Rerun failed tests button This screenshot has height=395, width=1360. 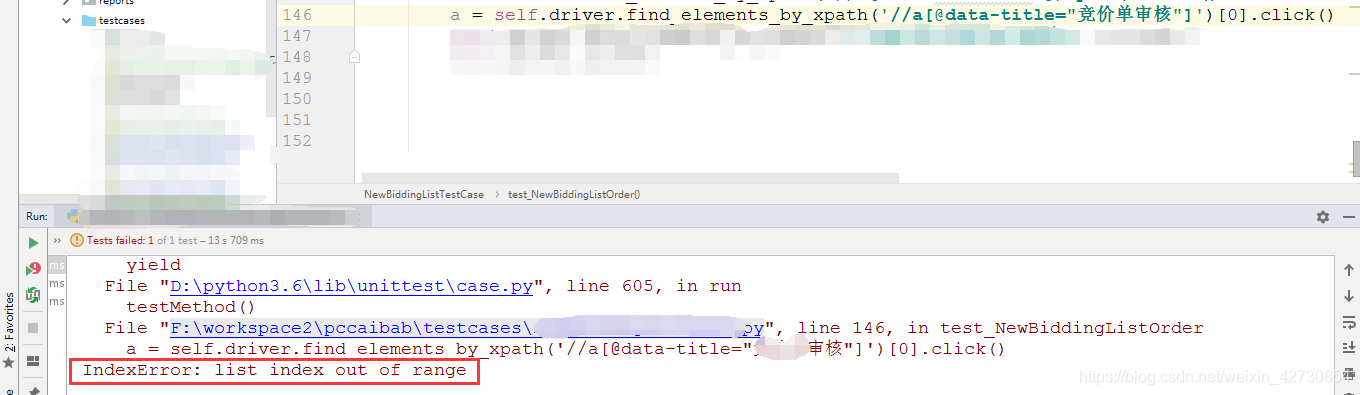[x=33, y=268]
